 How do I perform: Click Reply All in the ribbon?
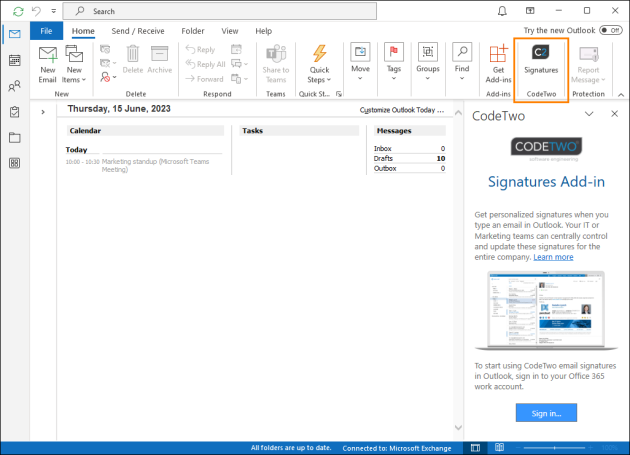[205, 64]
